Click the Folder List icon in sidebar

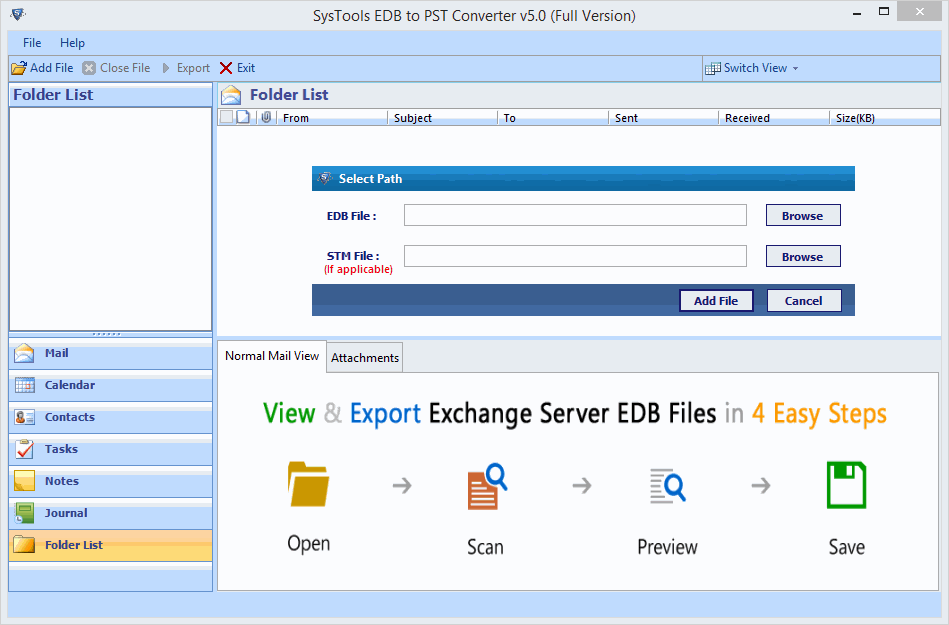pos(24,545)
